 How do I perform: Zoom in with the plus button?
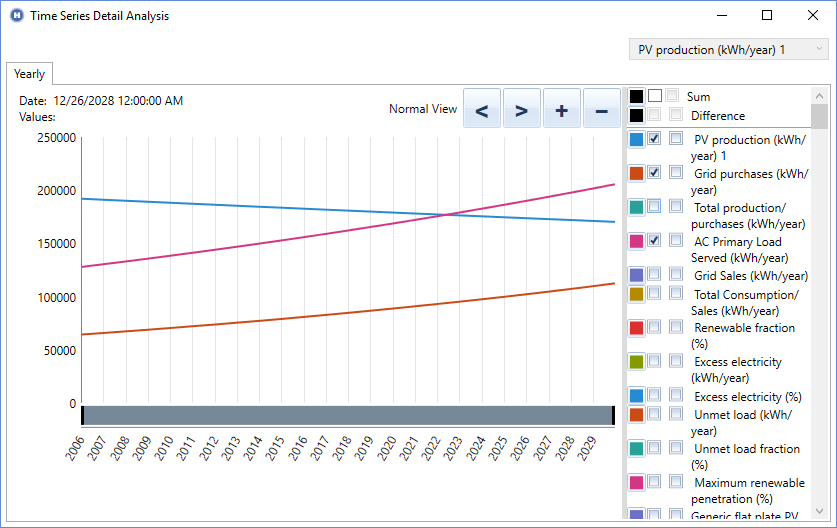(562, 108)
